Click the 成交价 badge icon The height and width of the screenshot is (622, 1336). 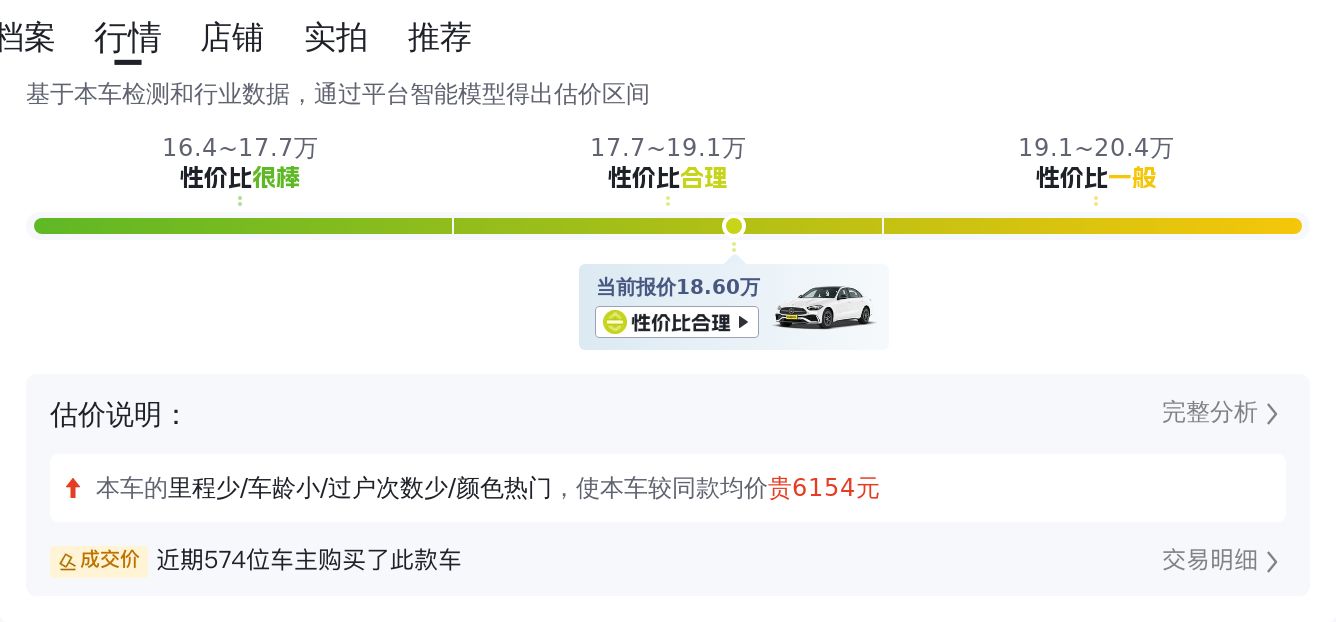[x=99, y=560]
